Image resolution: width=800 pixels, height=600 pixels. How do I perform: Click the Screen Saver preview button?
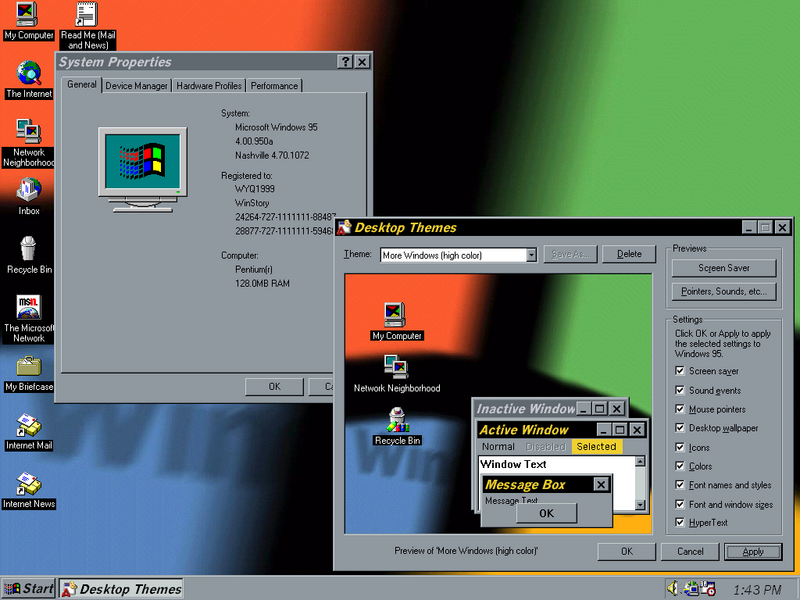pos(724,268)
